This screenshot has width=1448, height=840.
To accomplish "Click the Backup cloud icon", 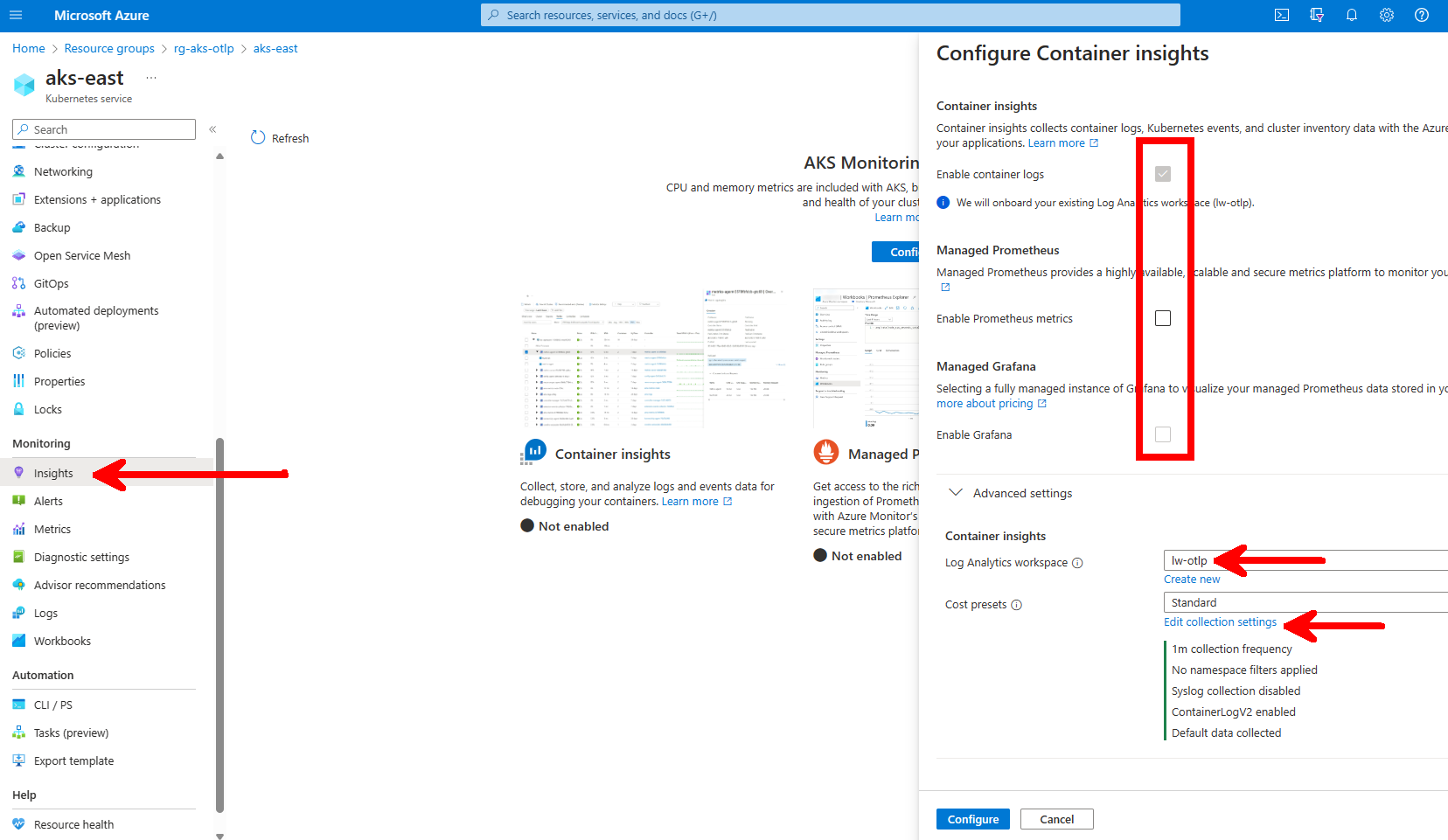I will pos(19,227).
